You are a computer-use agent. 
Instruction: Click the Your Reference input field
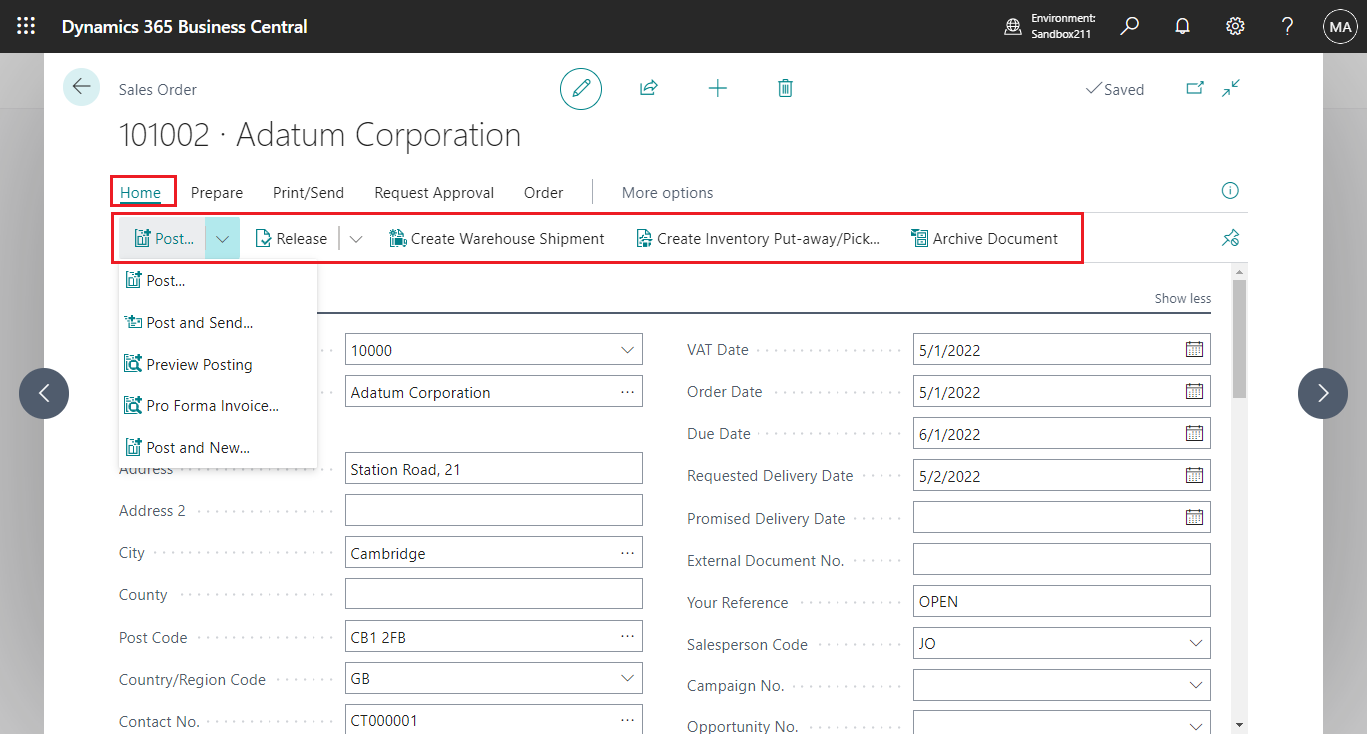1060,602
